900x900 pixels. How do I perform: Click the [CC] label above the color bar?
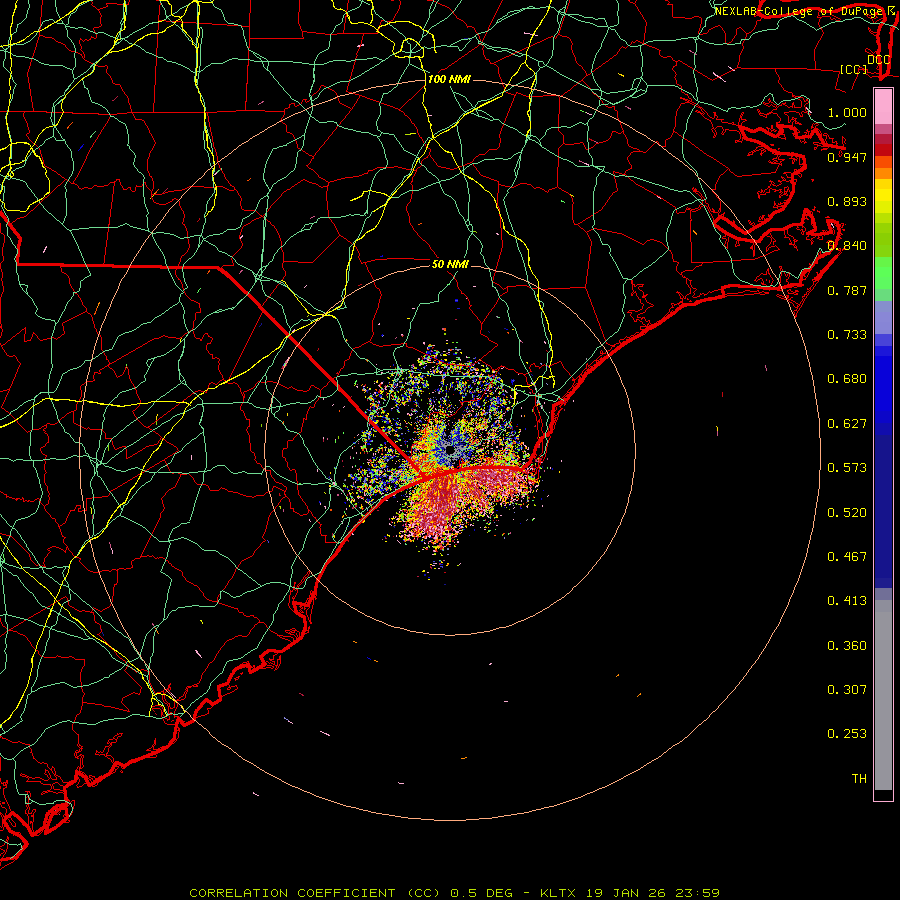pyautogui.click(x=854, y=69)
